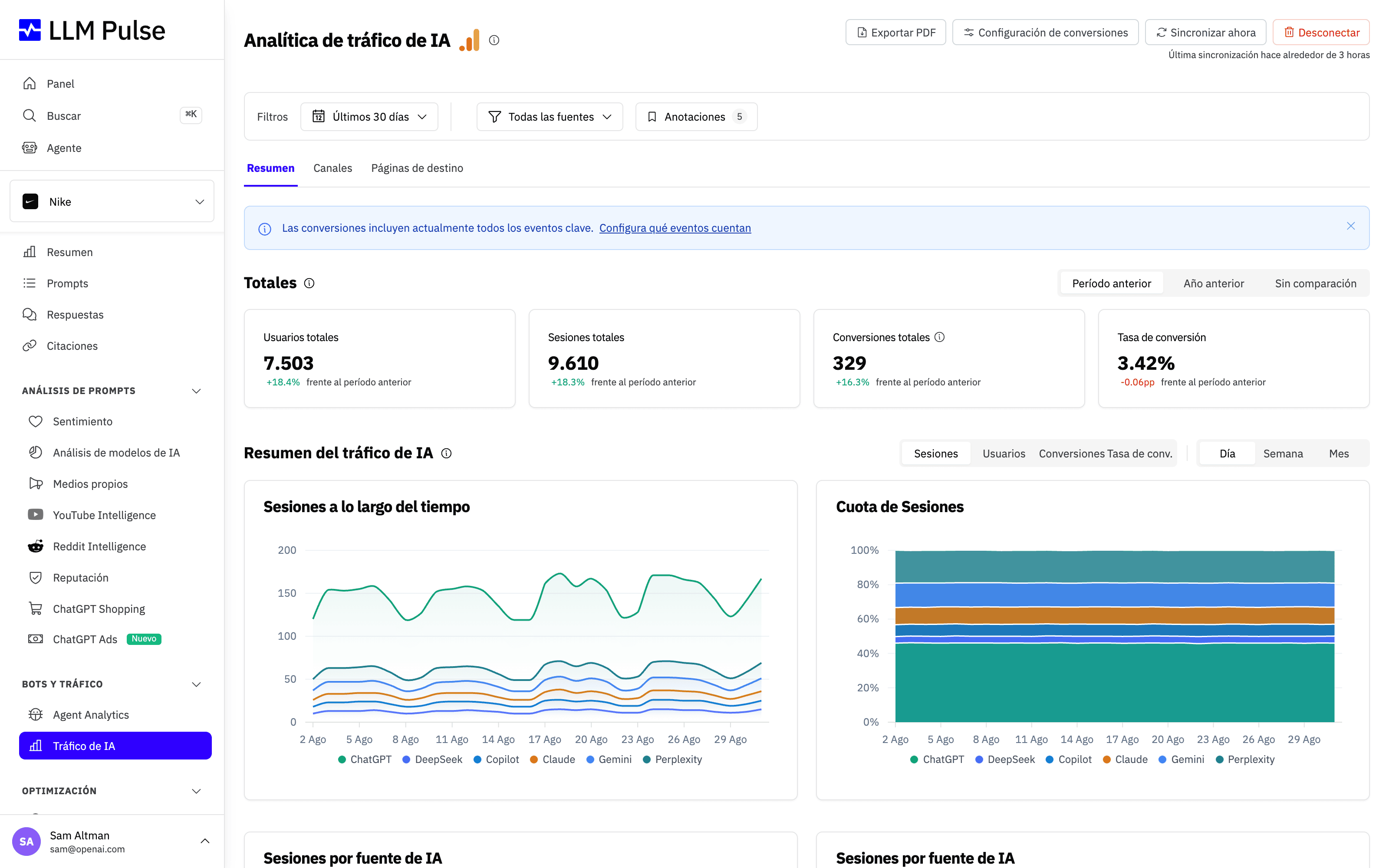Click the LLM Pulse logo icon
1389x868 pixels.
30,30
